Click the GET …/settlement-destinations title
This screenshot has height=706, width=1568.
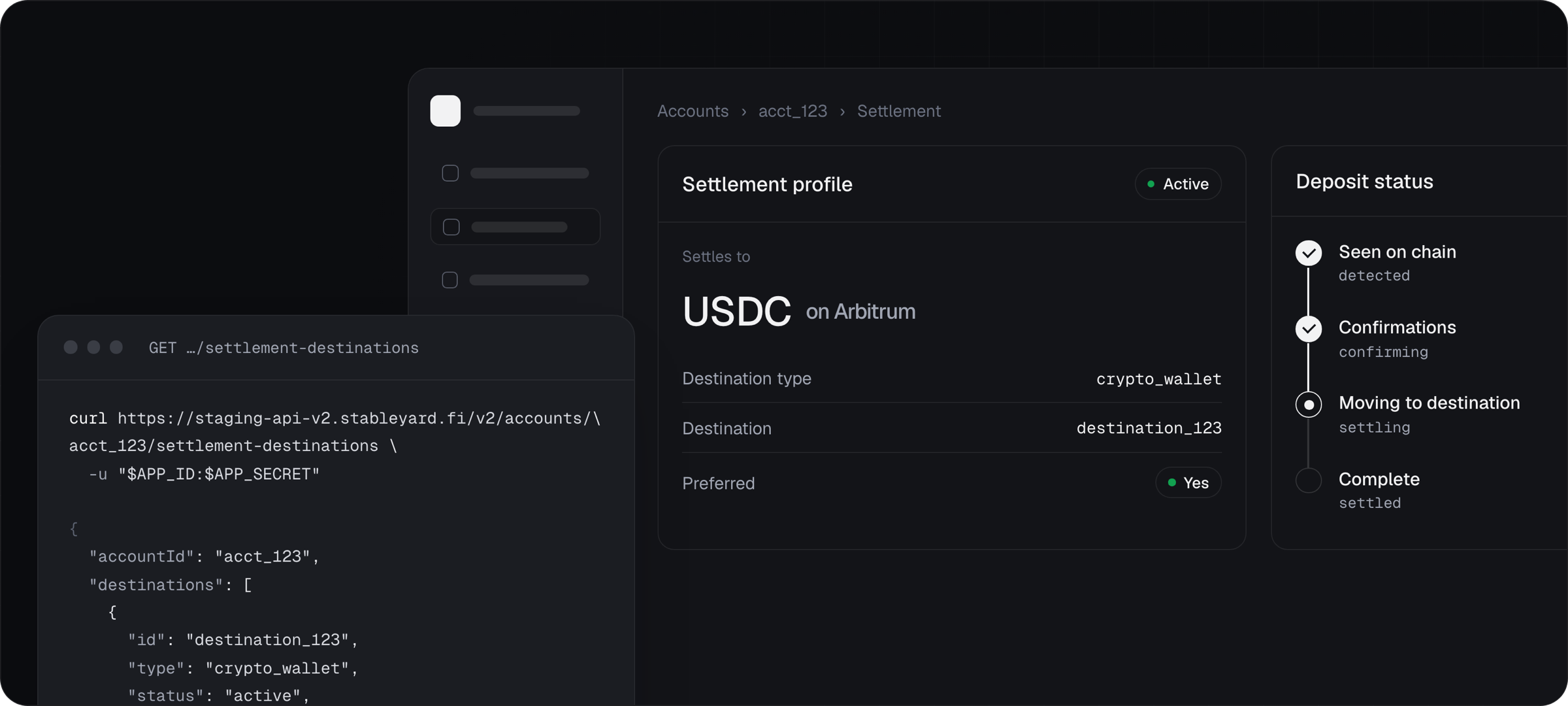pos(284,348)
